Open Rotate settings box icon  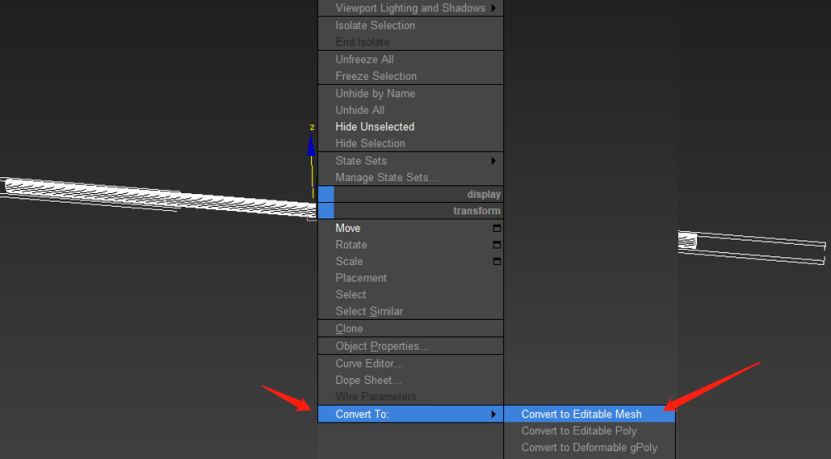pos(497,245)
